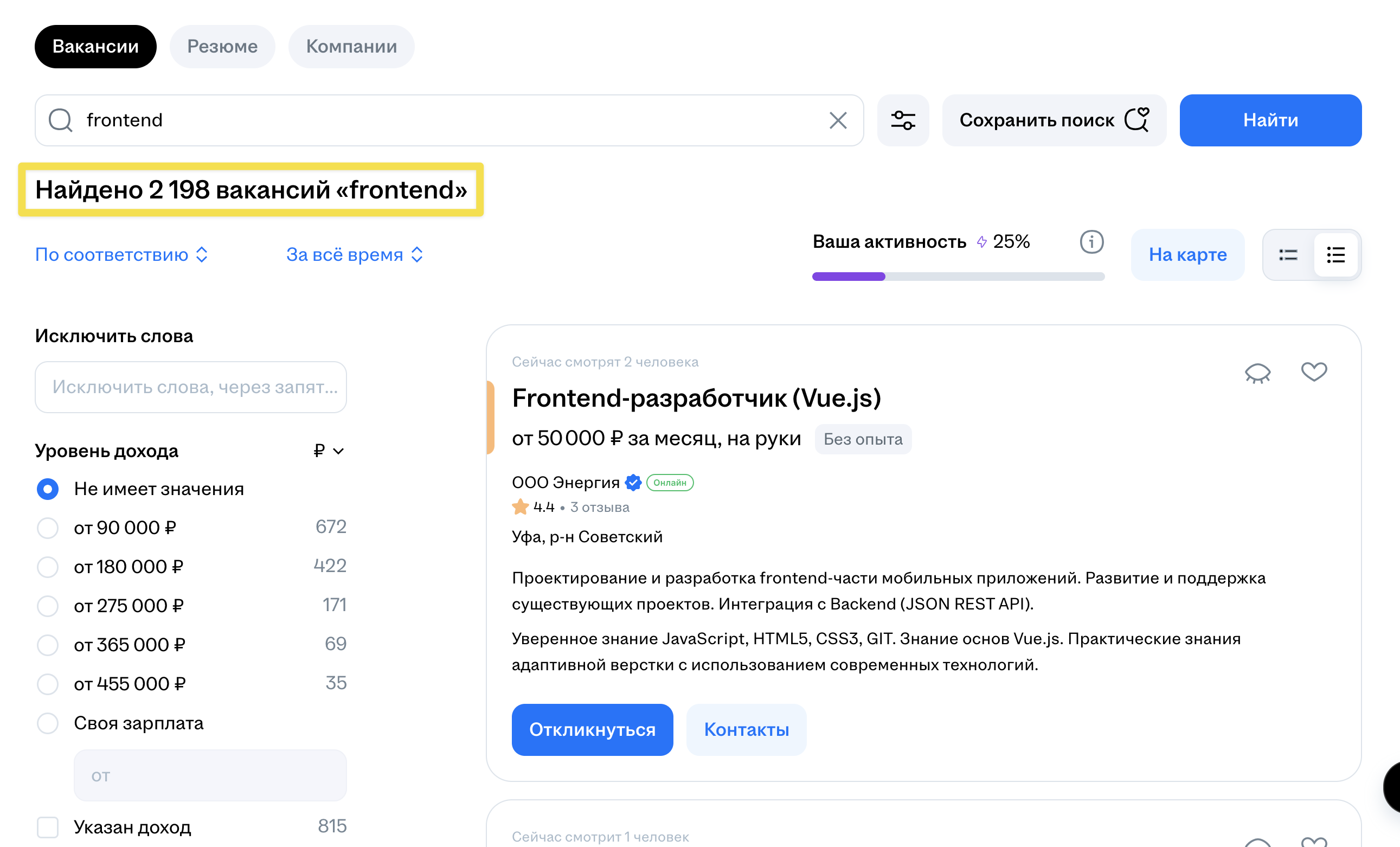Image resolution: width=1400 pixels, height=847 pixels.
Task: Click the 69 count for от 365 000 ₽
Action: pos(335,644)
